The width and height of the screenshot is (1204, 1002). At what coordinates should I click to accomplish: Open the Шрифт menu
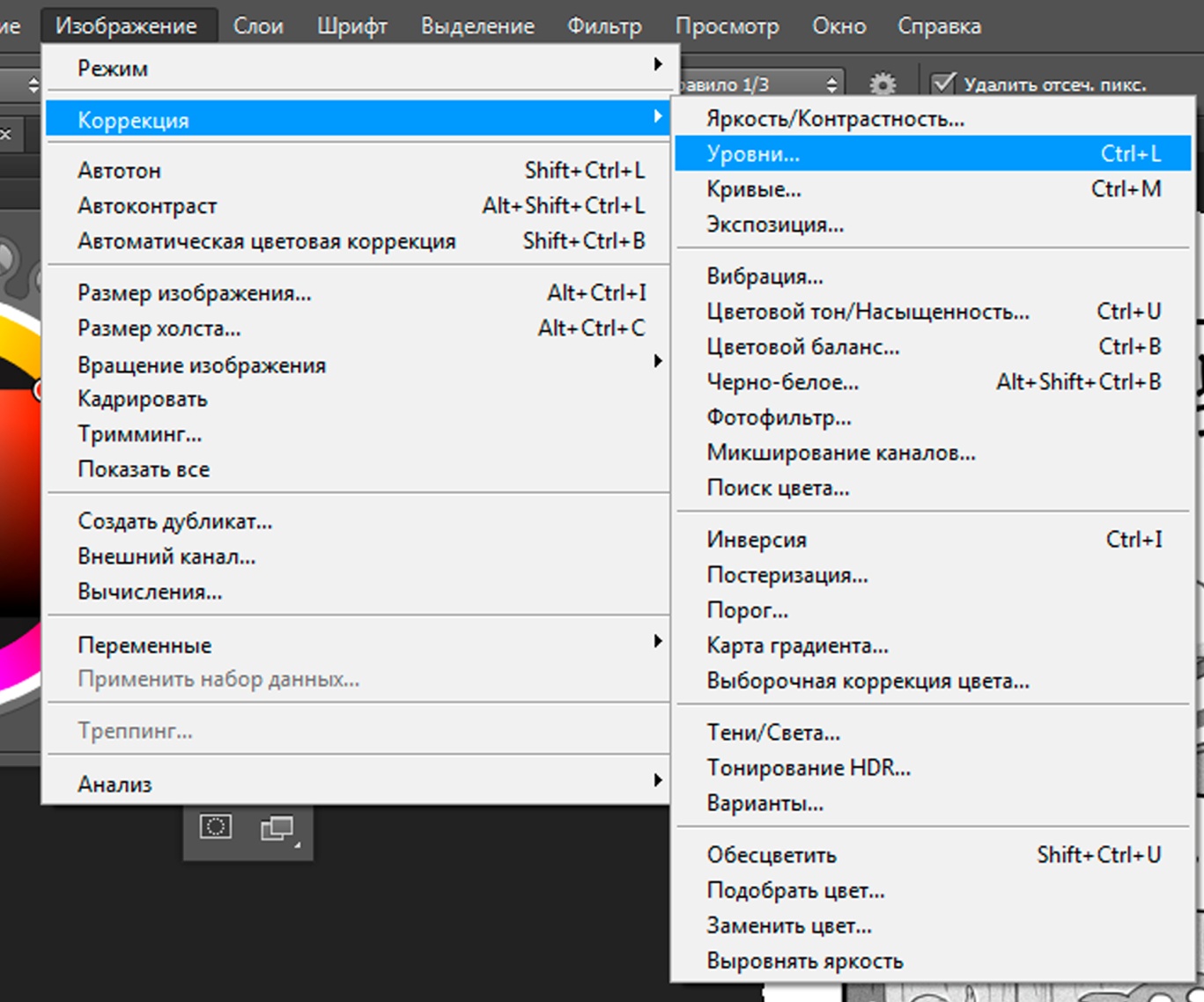(352, 26)
